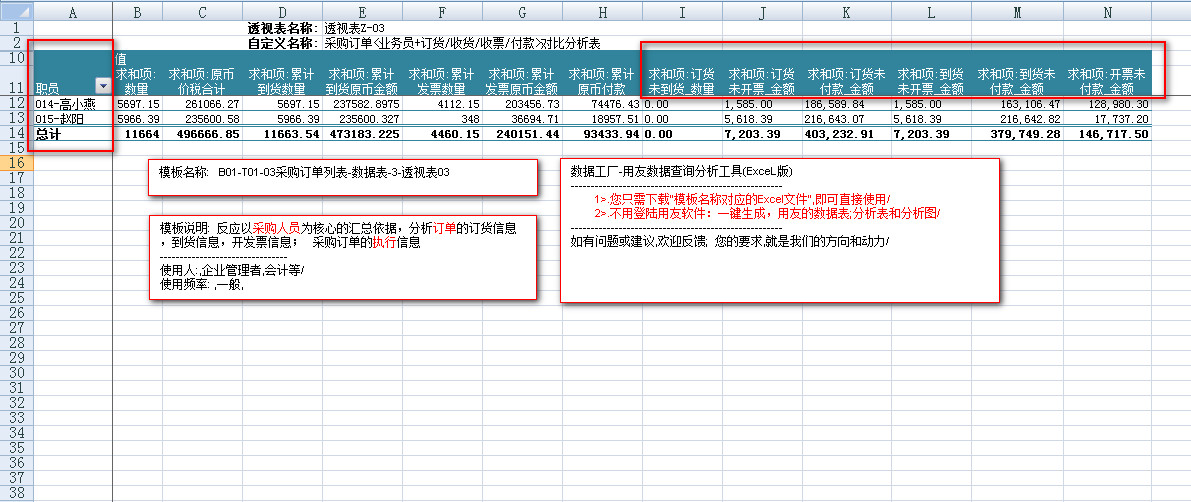Viewport: 1191px width, 502px height.
Task: Select column H header
Action: point(602,11)
